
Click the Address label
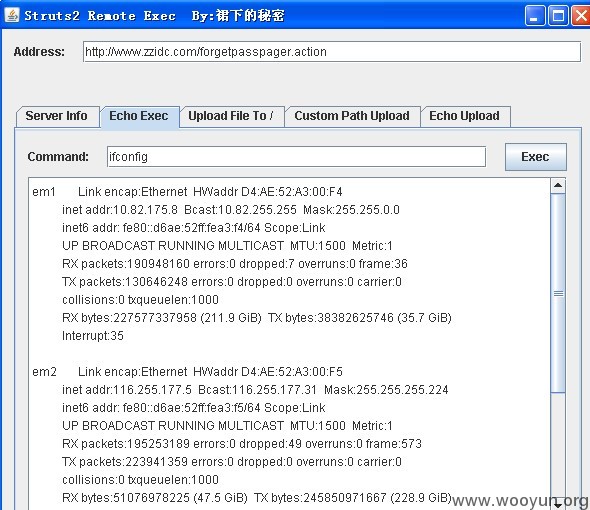click(39, 52)
